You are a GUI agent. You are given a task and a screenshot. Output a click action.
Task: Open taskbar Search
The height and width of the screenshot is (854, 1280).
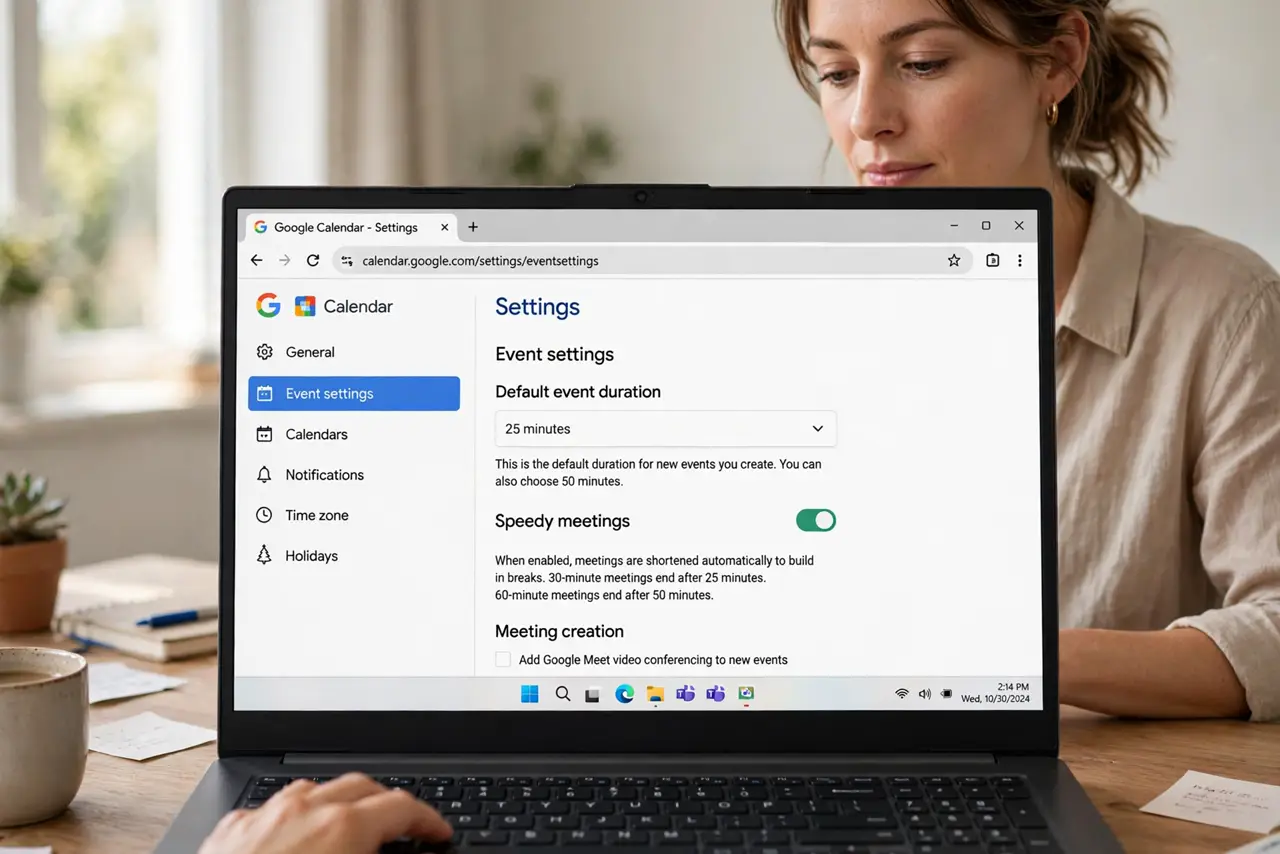point(563,694)
